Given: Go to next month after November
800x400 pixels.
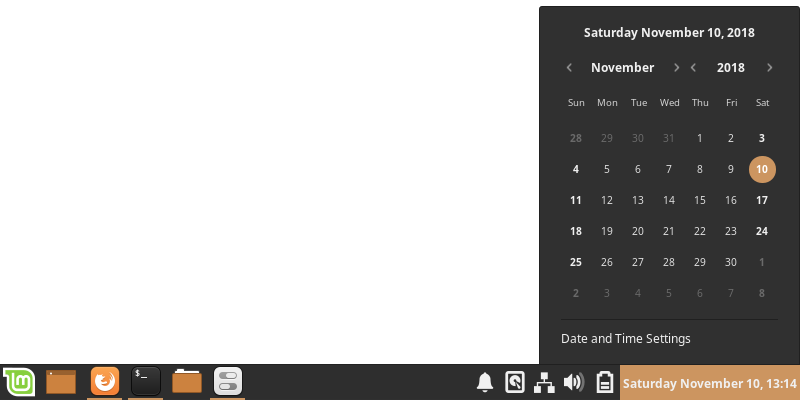Looking at the screenshot, I should 677,67.
